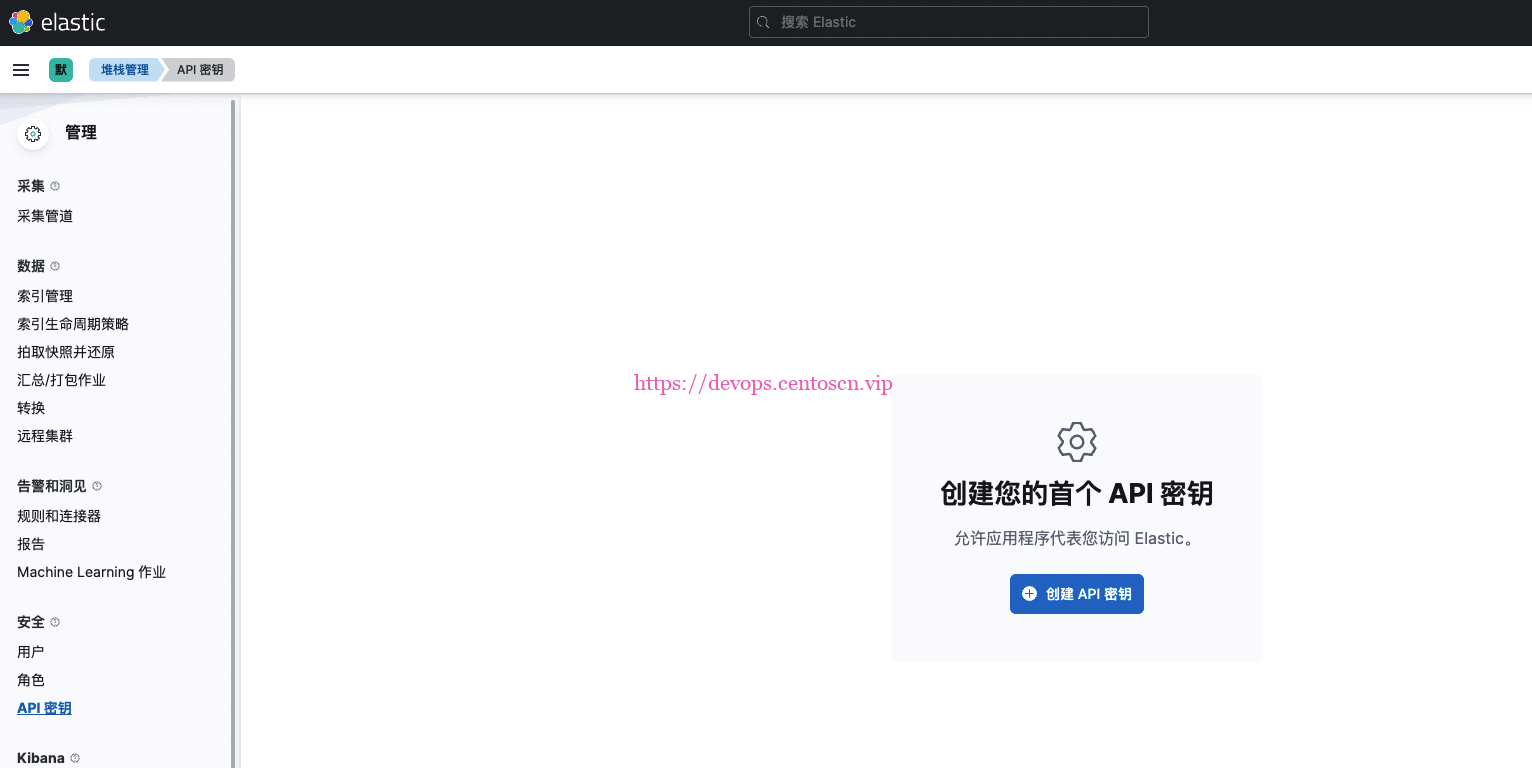Click the 管理 gear icon atop the sidebar
The height and width of the screenshot is (768, 1532).
click(x=33, y=133)
